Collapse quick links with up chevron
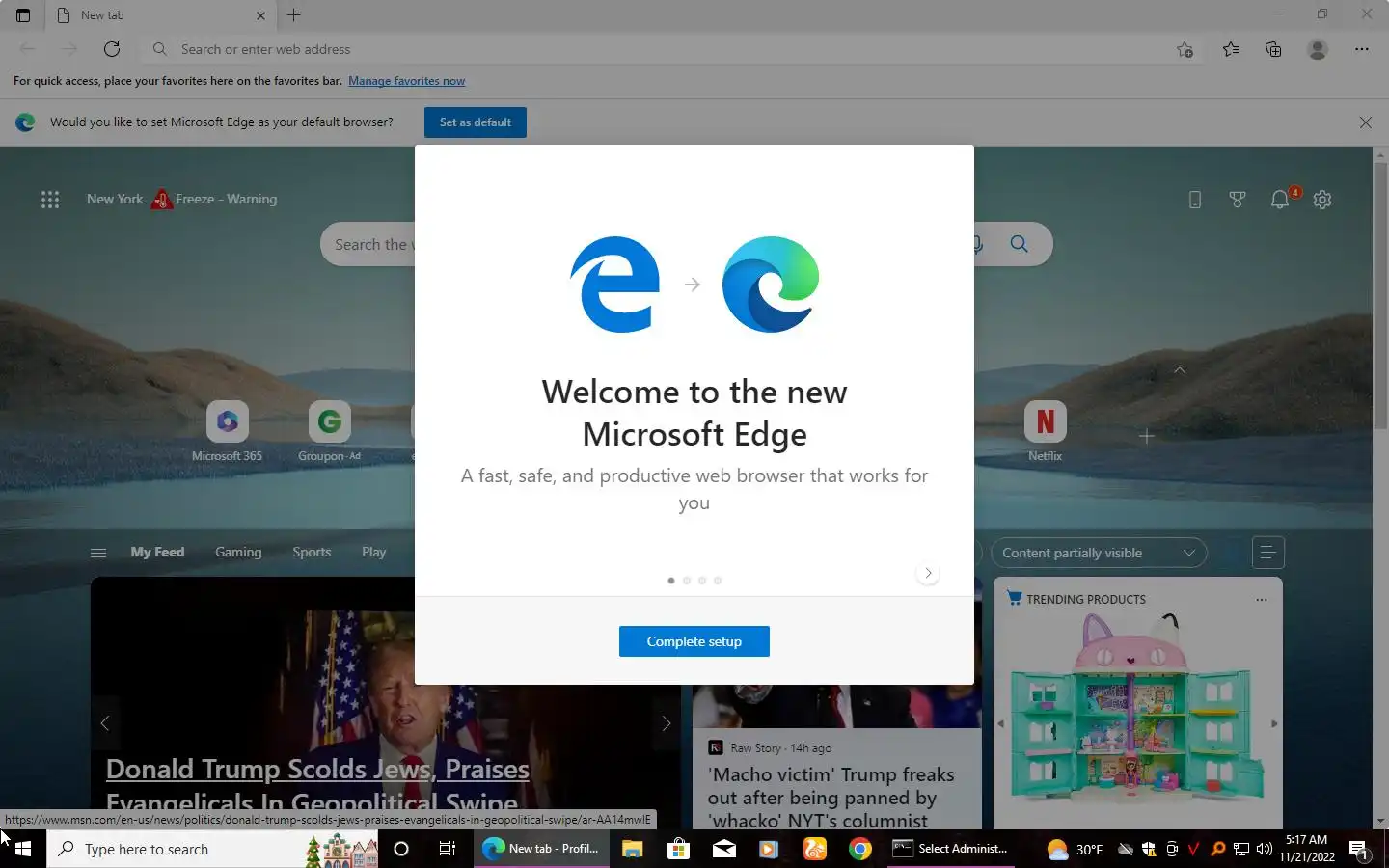The image size is (1389, 868). 1180,370
